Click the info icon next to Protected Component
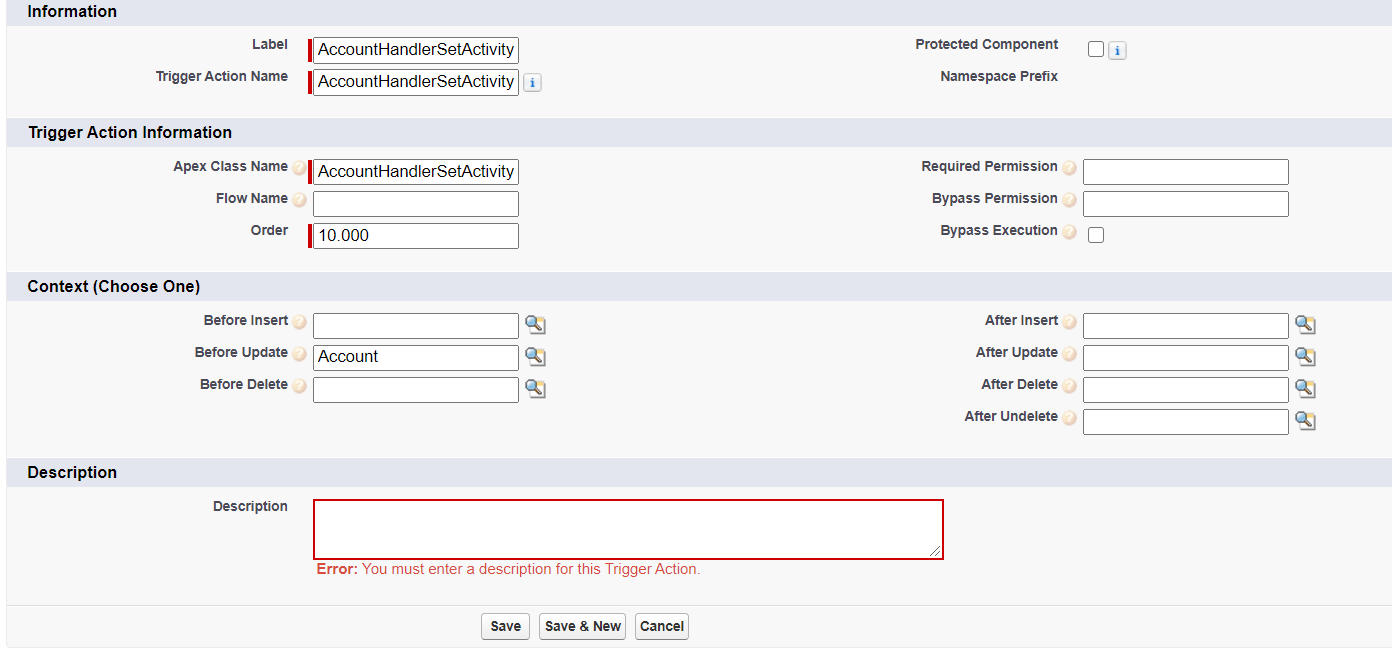The width and height of the screenshot is (1392, 654). [1117, 50]
